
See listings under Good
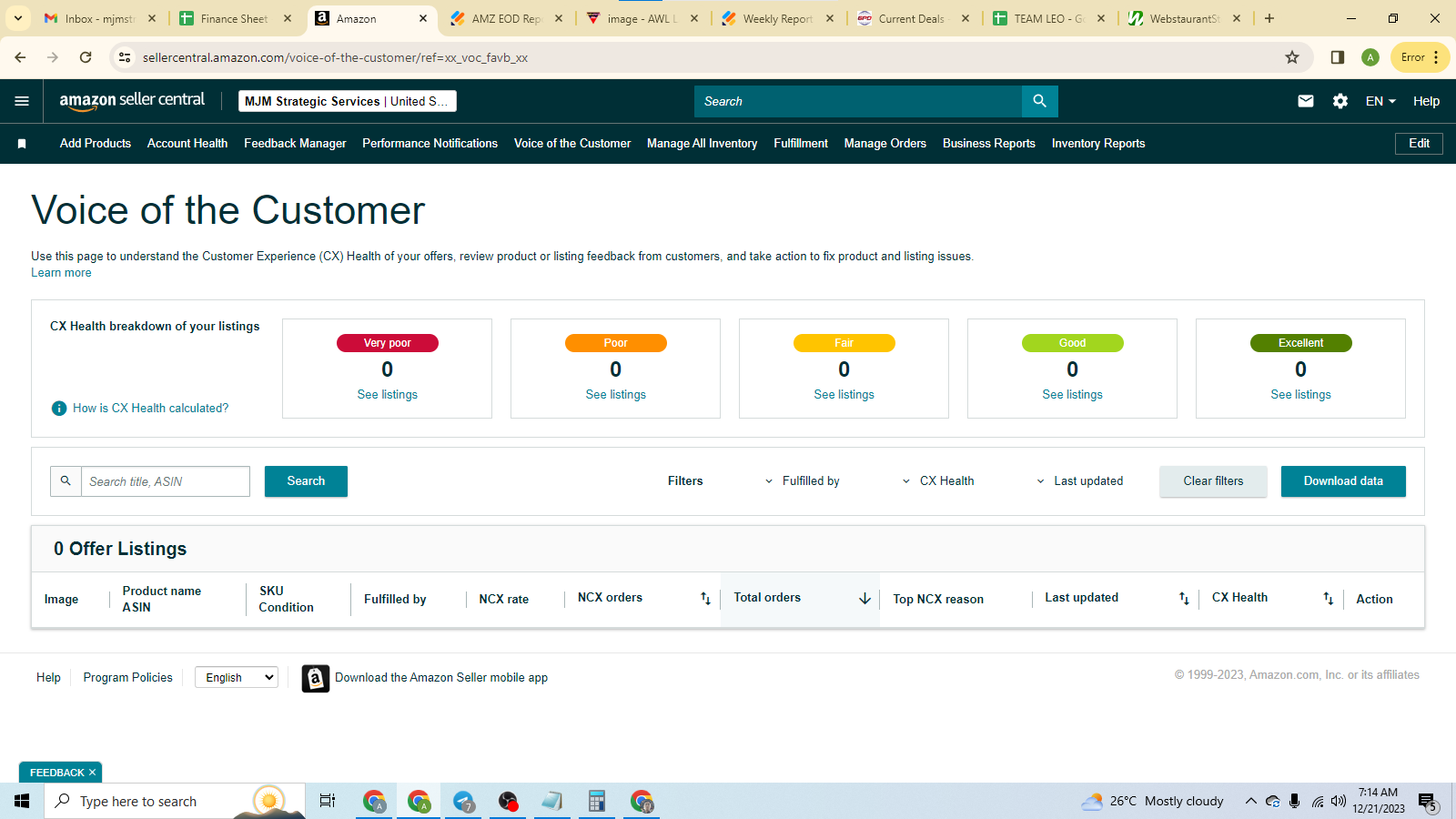pyautogui.click(x=1072, y=395)
